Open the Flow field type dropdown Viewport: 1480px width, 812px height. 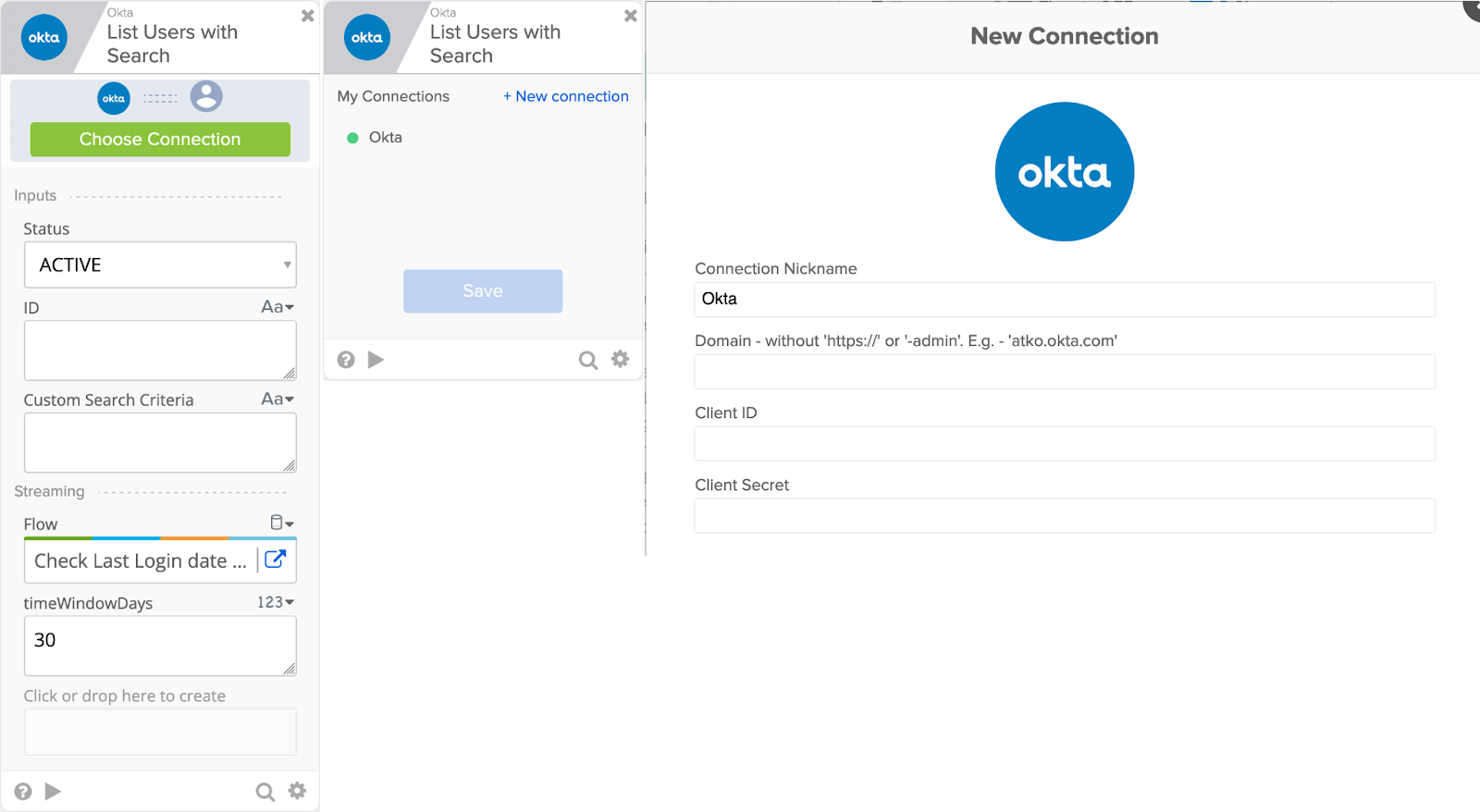(x=281, y=523)
